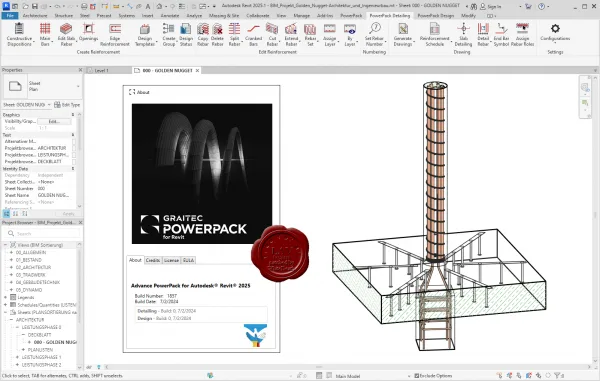Open the Constructive Dispositions tool
The width and height of the screenshot is (600, 381).
(x=19, y=34)
